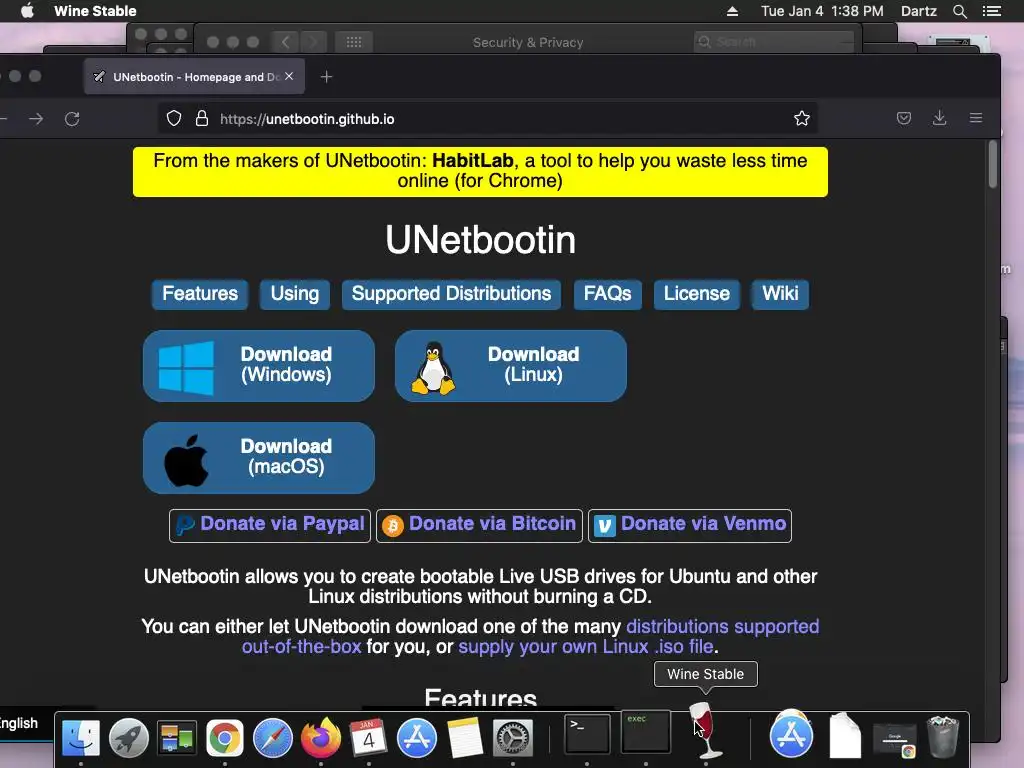Click Download (macOS) button
This screenshot has height=768, width=1024.
(259, 458)
